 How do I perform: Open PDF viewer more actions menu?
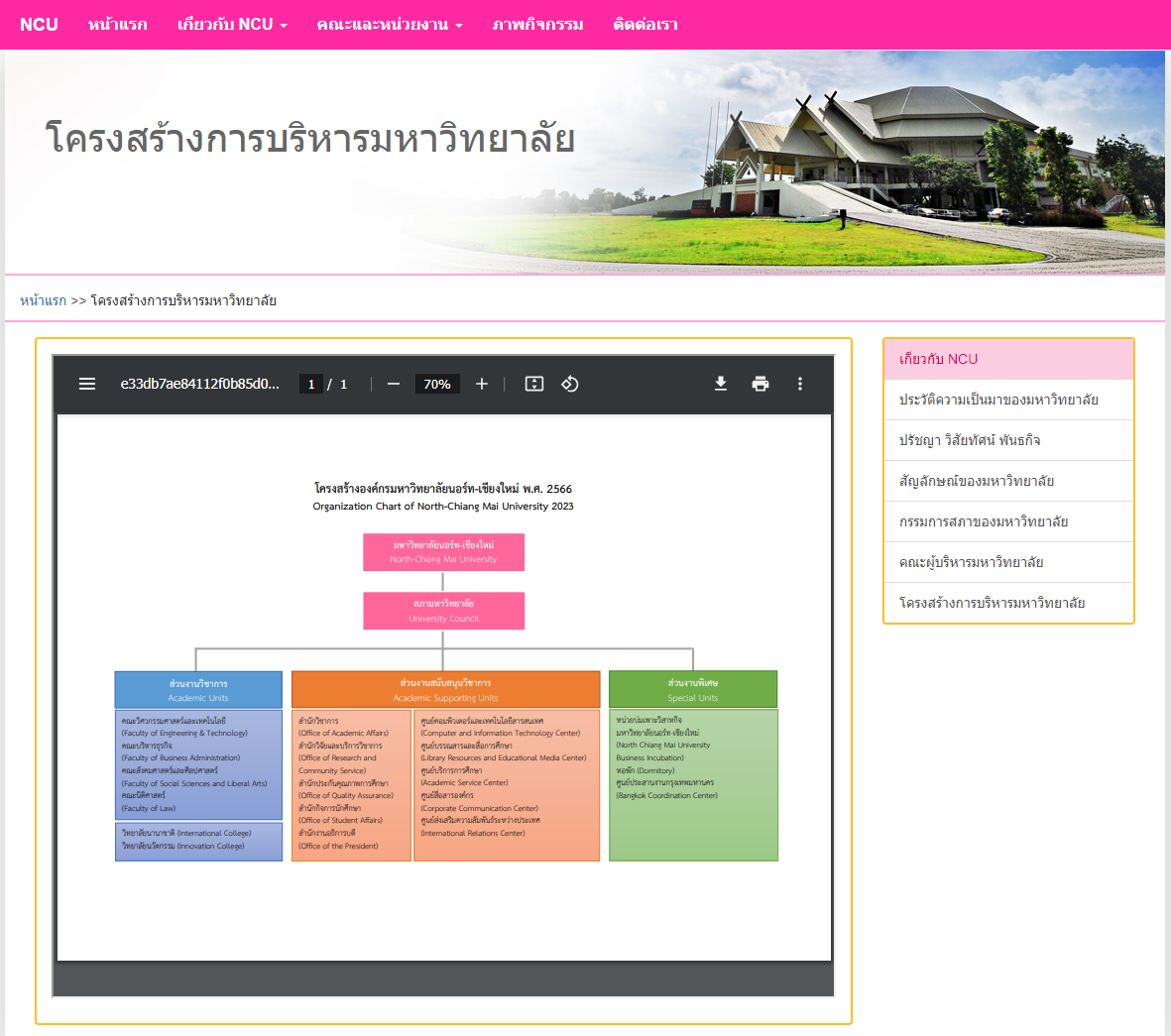point(800,384)
